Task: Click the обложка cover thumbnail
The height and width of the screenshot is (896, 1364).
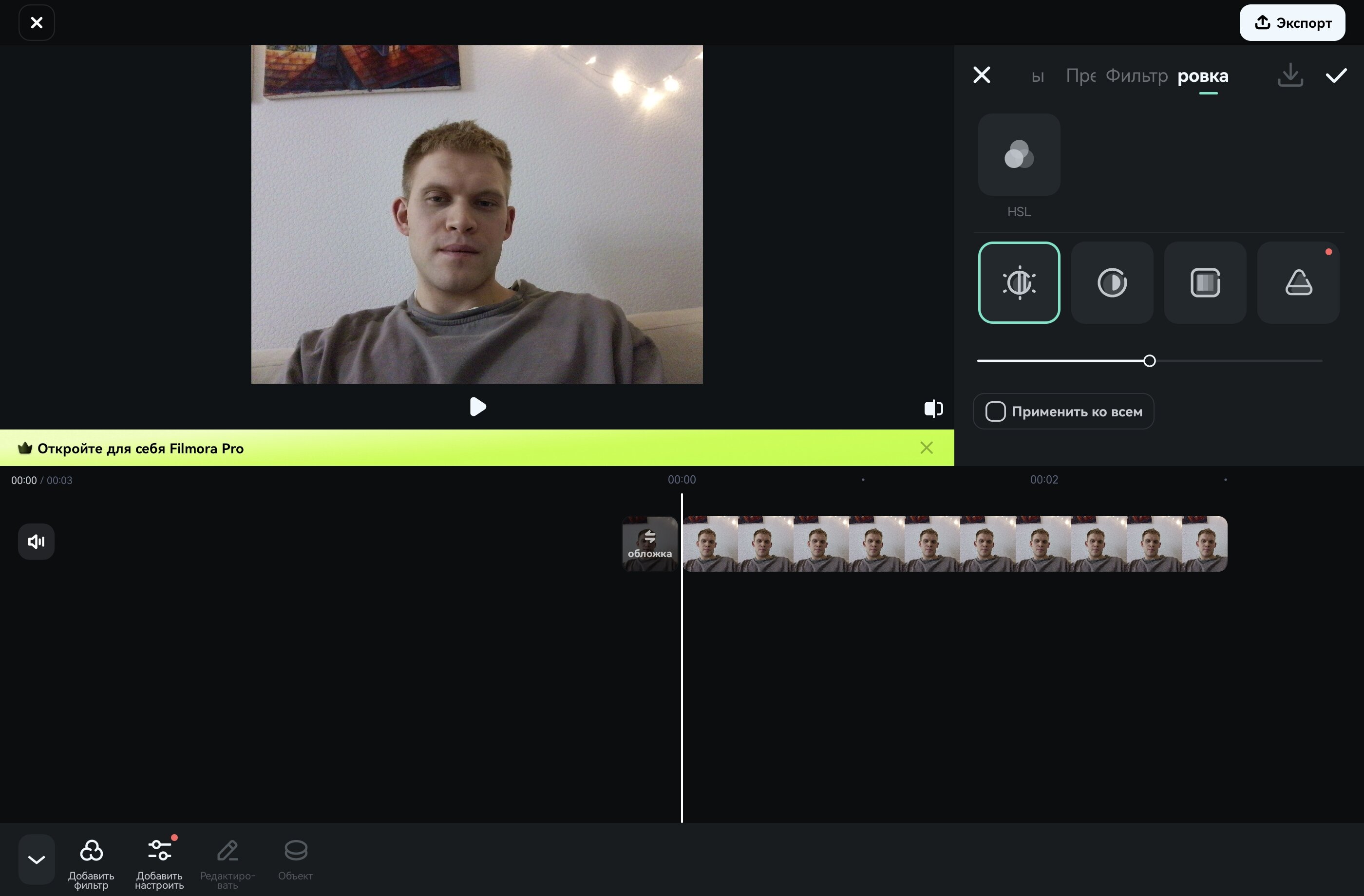Action: [x=649, y=543]
